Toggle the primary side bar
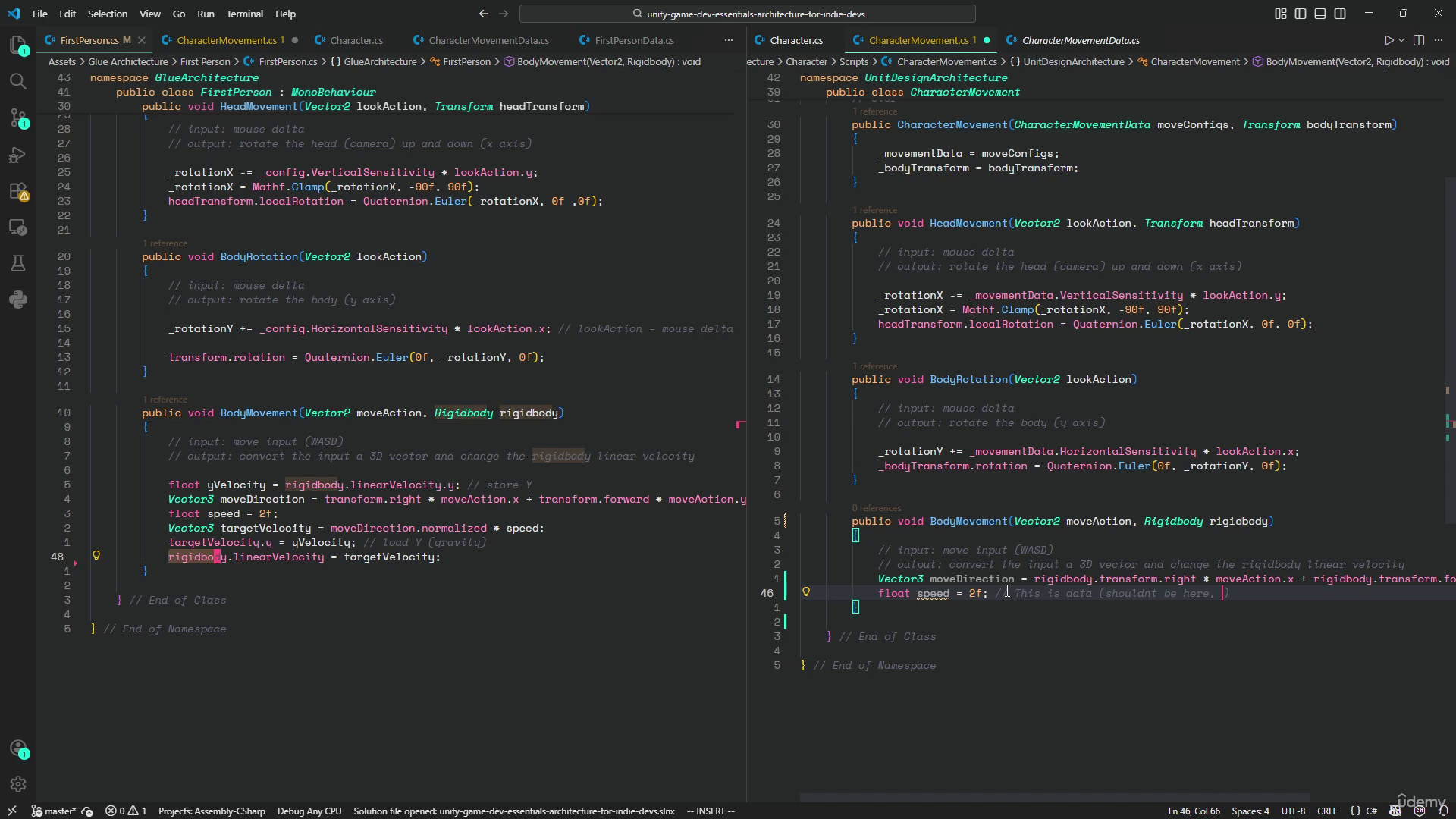 click(x=1301, y=14)
